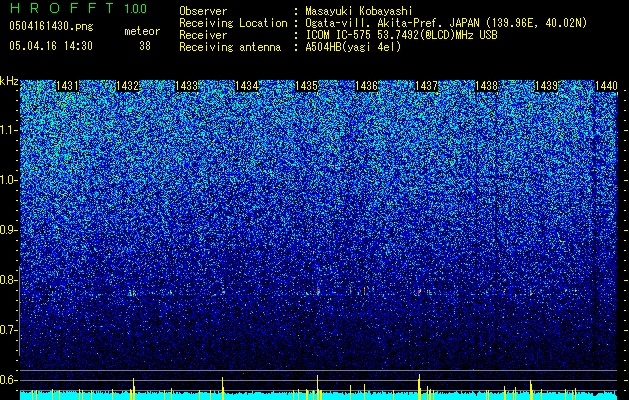Click the 1436 time marker label
Viewport: 629px width, 400px height.
point(367,86)
